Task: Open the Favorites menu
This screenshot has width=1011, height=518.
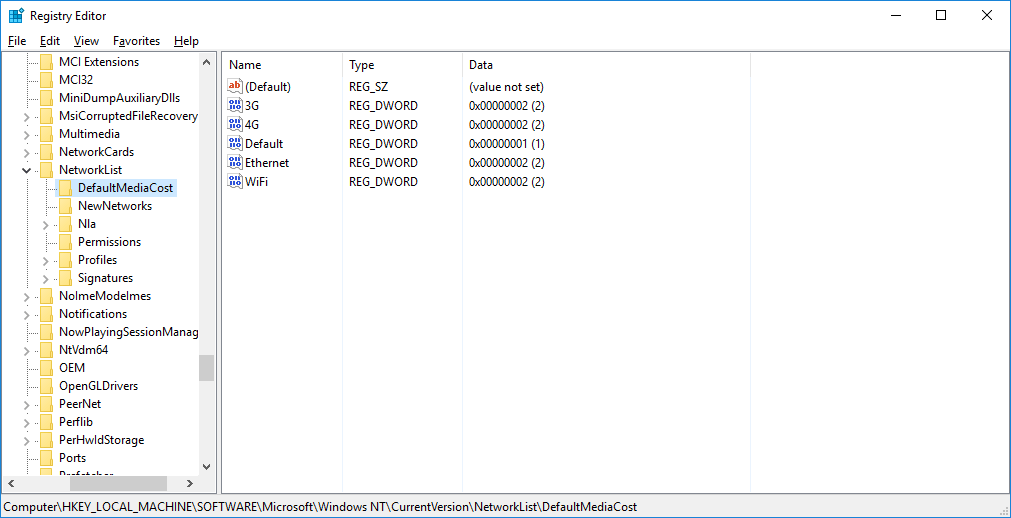Action: [x=136, y=41]
